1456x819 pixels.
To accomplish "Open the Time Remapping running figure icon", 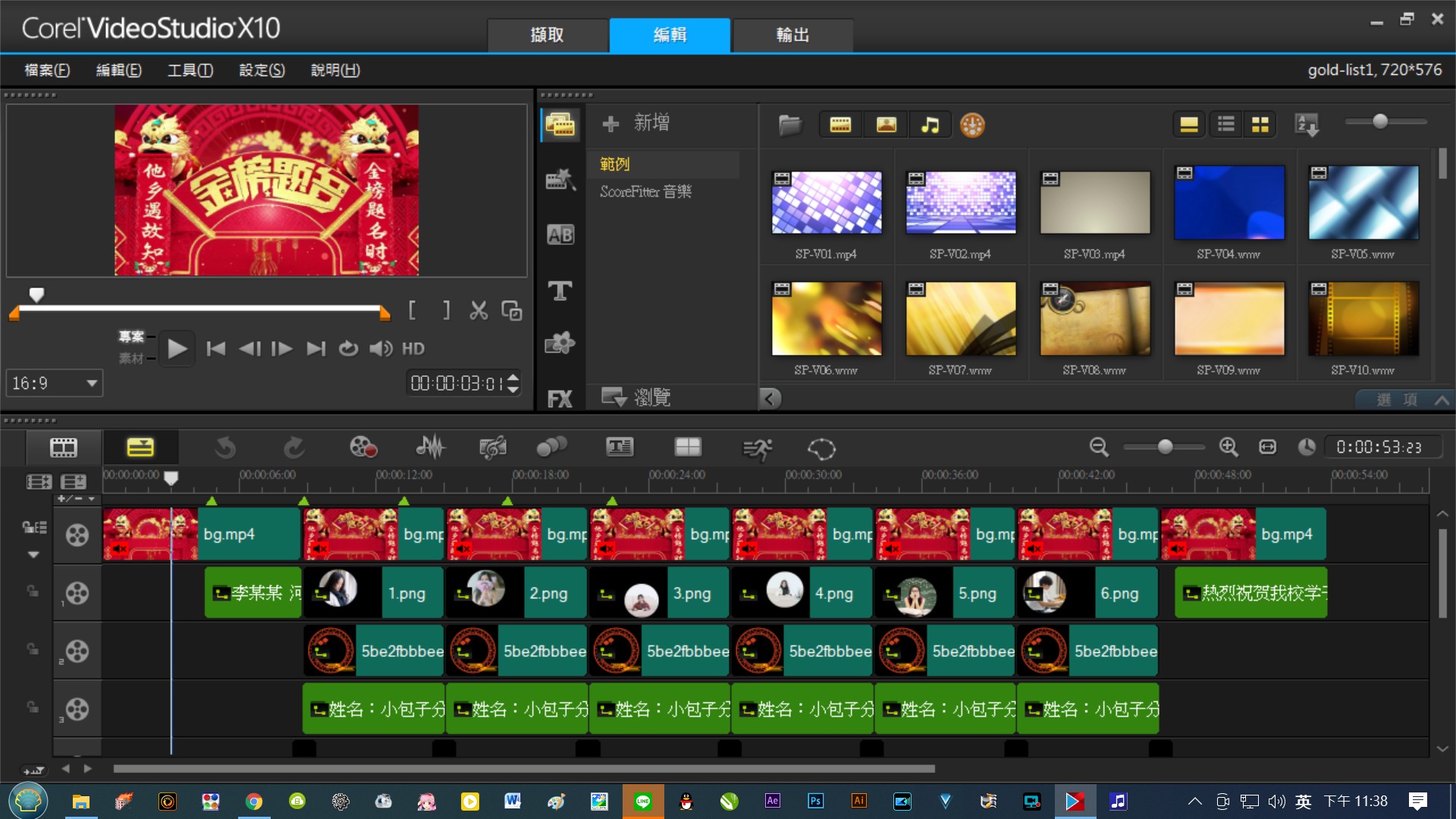I will [757, 449].
